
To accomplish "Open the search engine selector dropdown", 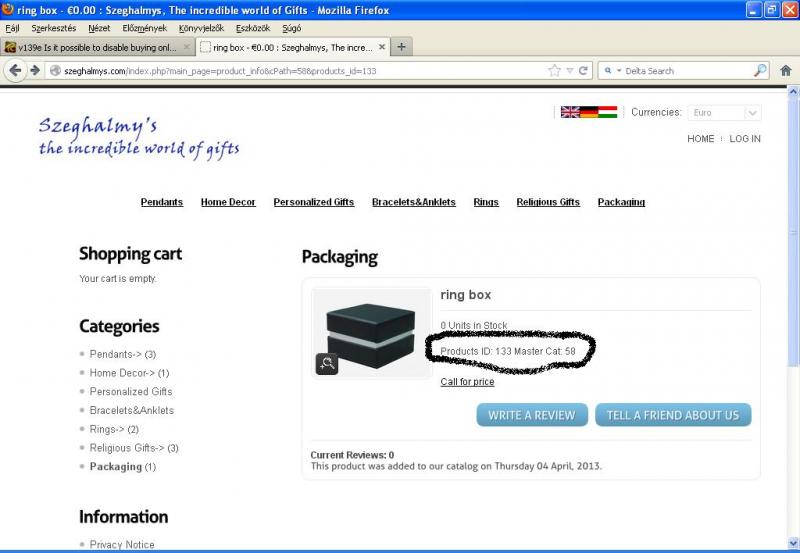I will 612,70.
